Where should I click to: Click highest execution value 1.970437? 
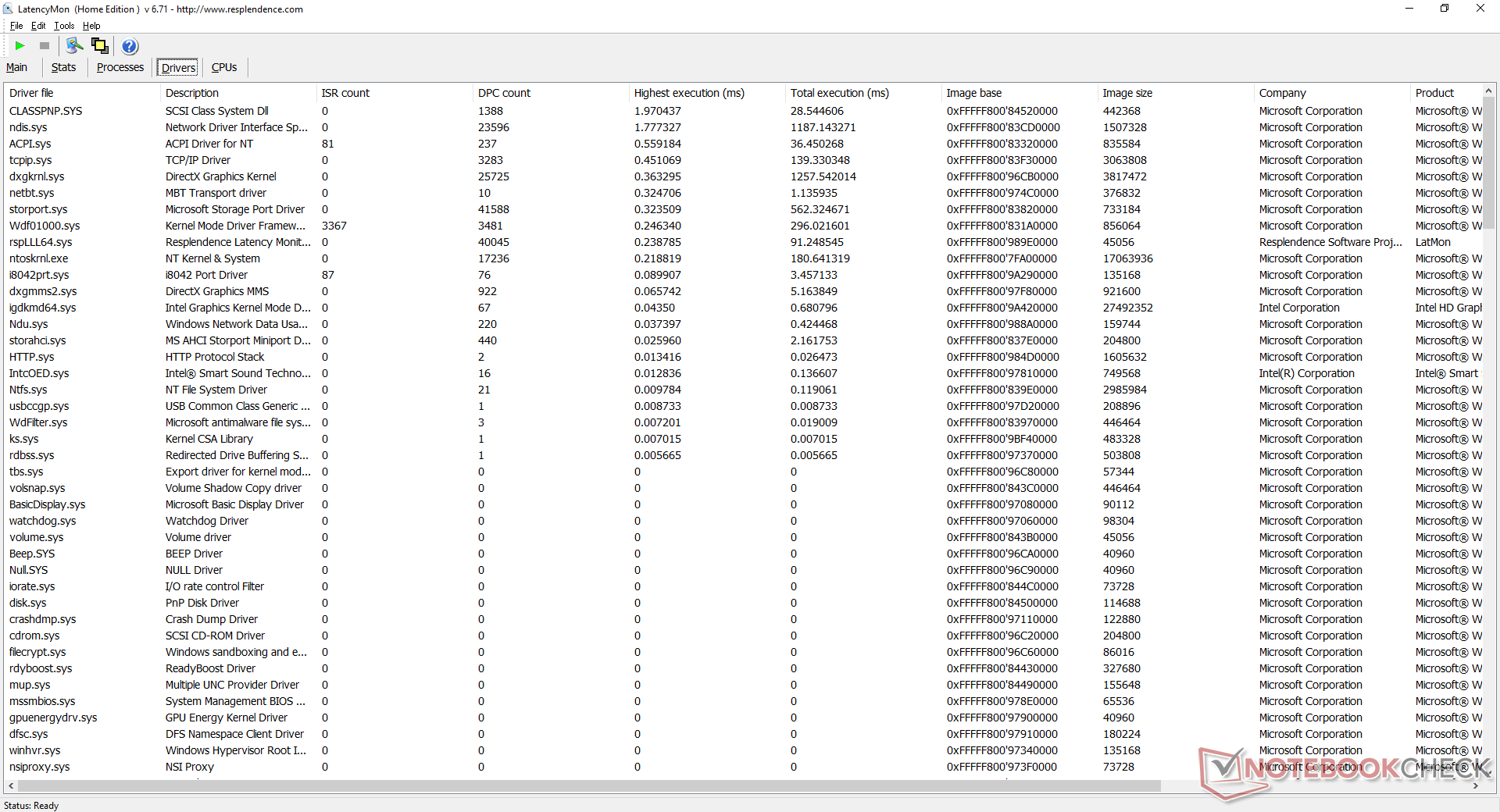point(658,111)
